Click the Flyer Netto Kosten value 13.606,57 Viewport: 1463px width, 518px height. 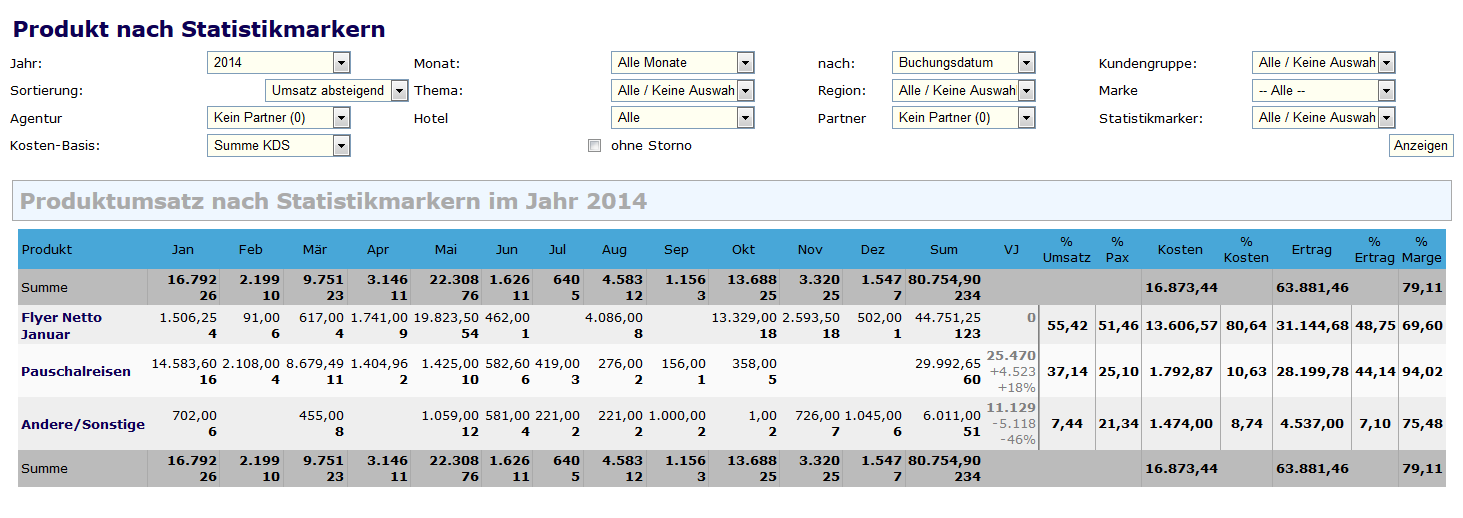[1181, 326]
